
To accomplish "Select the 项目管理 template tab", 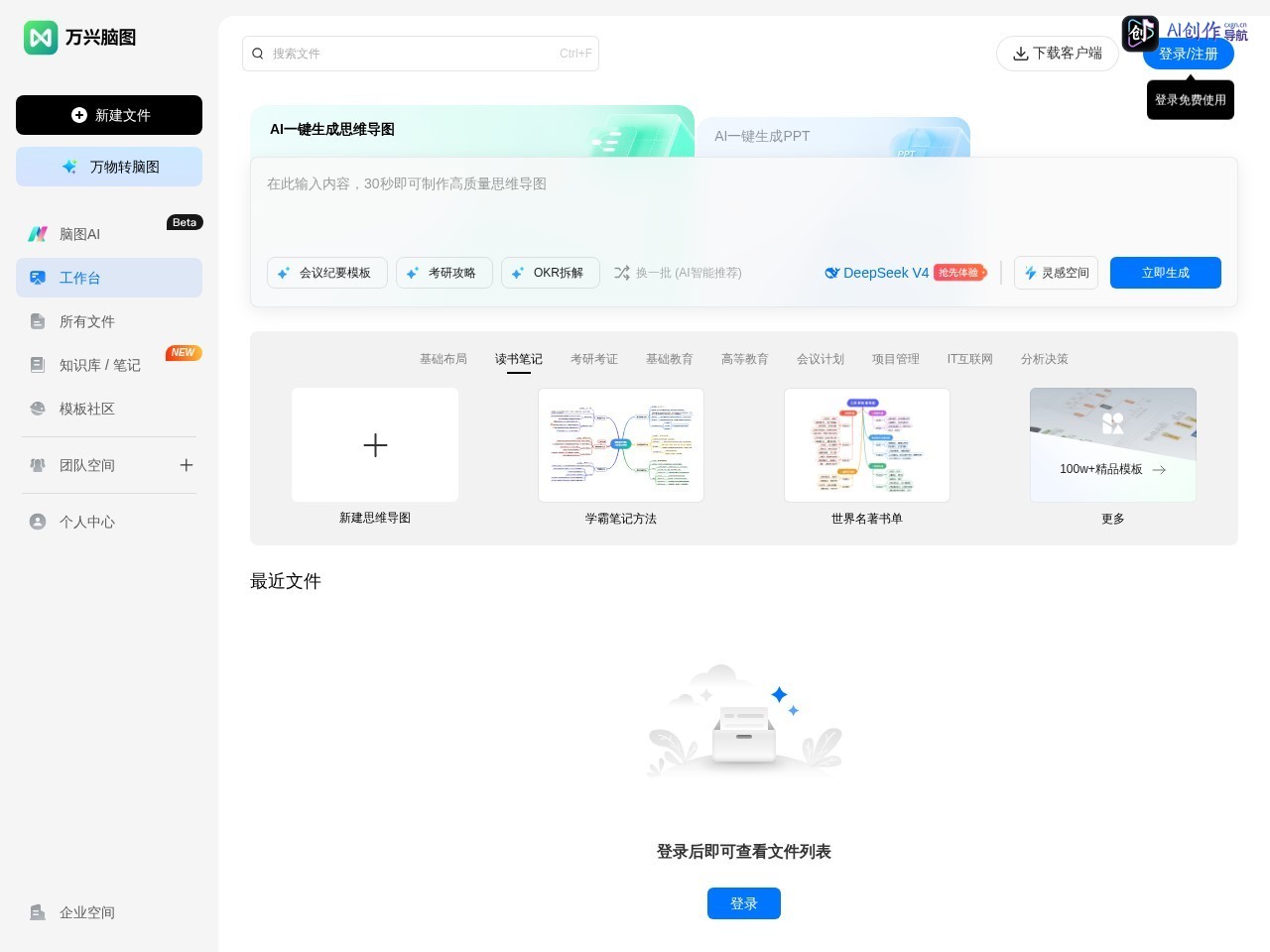I will click(x=896, y=359).
